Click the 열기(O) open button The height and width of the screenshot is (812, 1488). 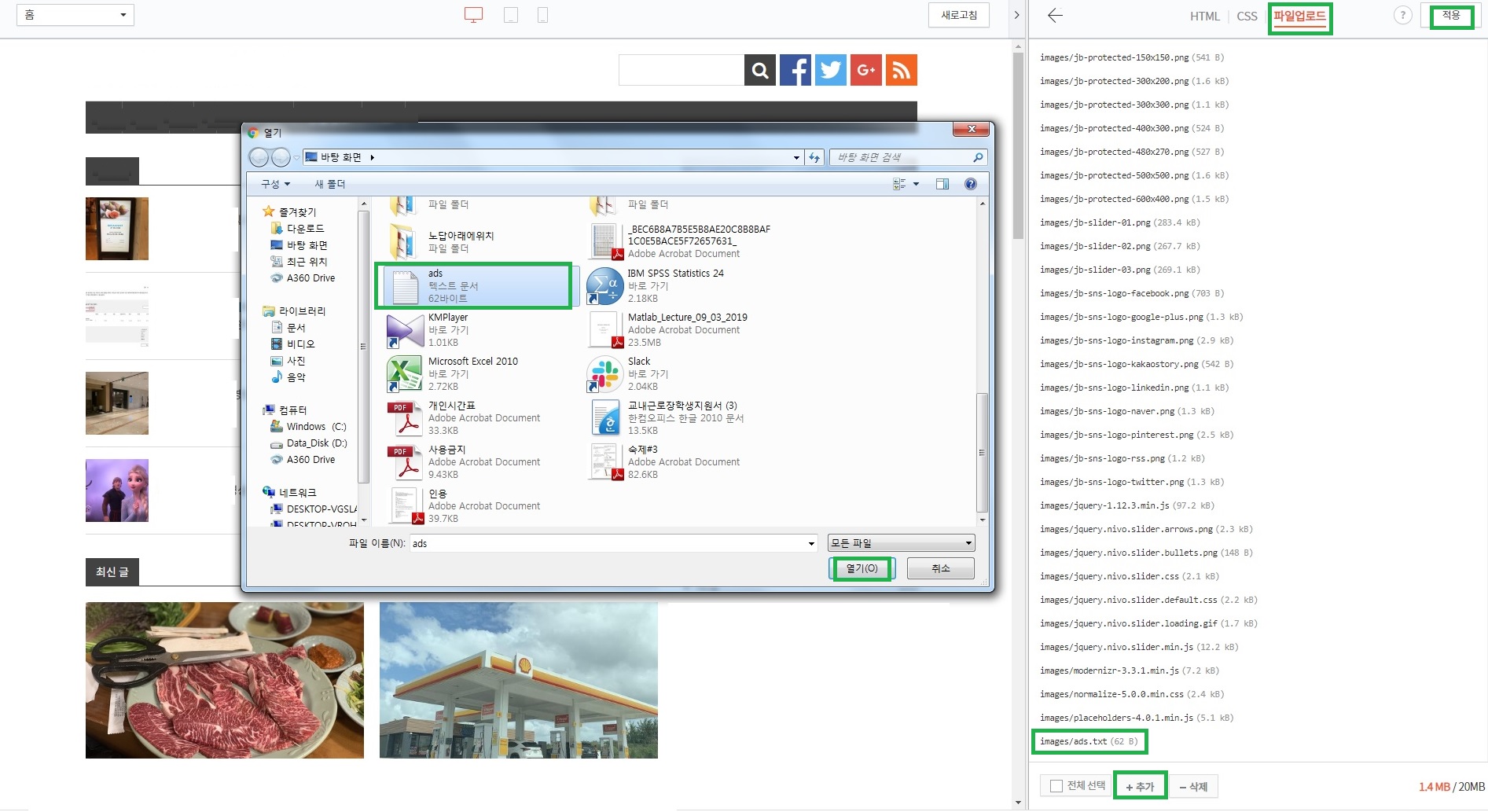[x=862, y=568]
